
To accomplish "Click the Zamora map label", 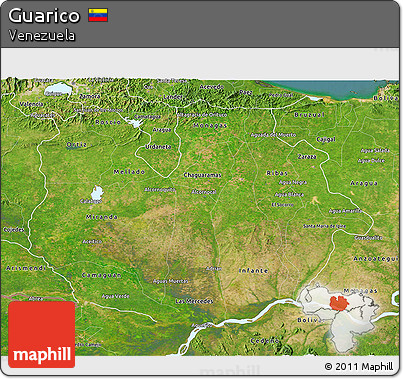I will [90, 96].
